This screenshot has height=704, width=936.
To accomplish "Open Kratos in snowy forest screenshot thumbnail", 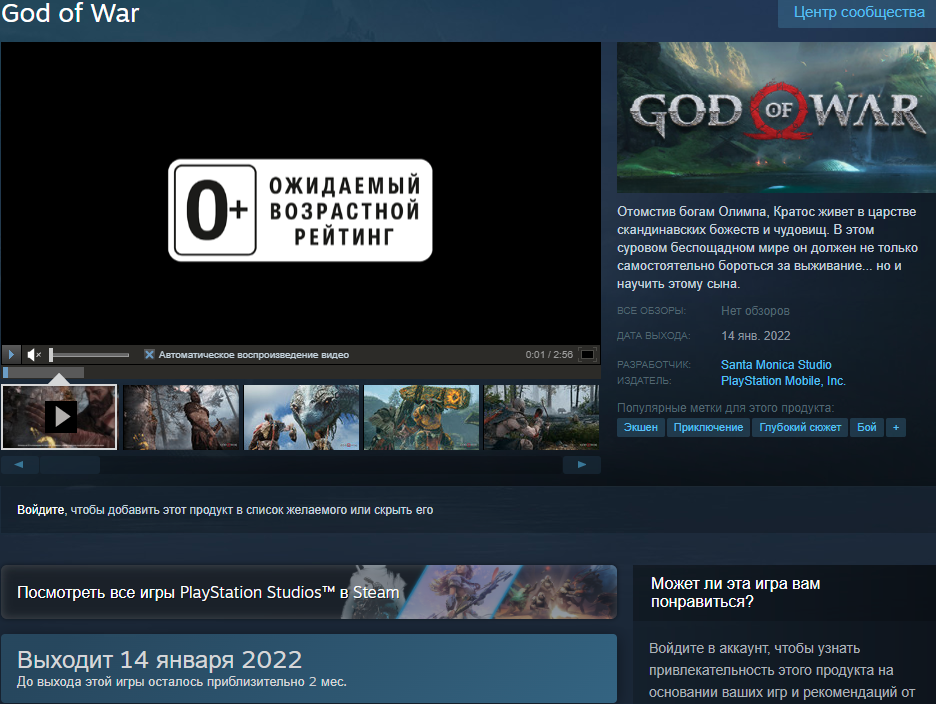I will tap(181, 417).
